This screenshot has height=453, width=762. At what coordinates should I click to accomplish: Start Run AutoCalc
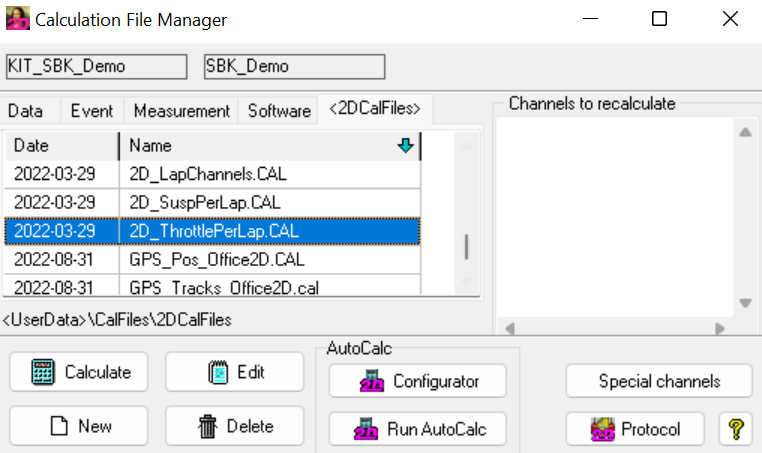[x=417, y=430]
